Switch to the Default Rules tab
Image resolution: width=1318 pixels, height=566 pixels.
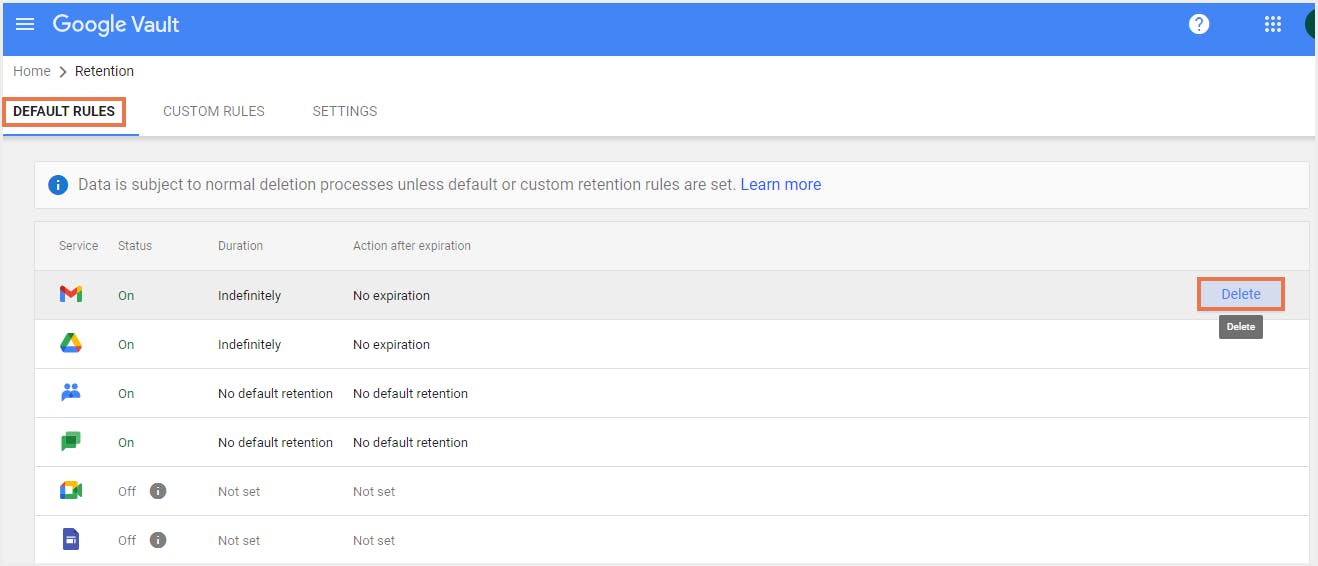[64, 111]
